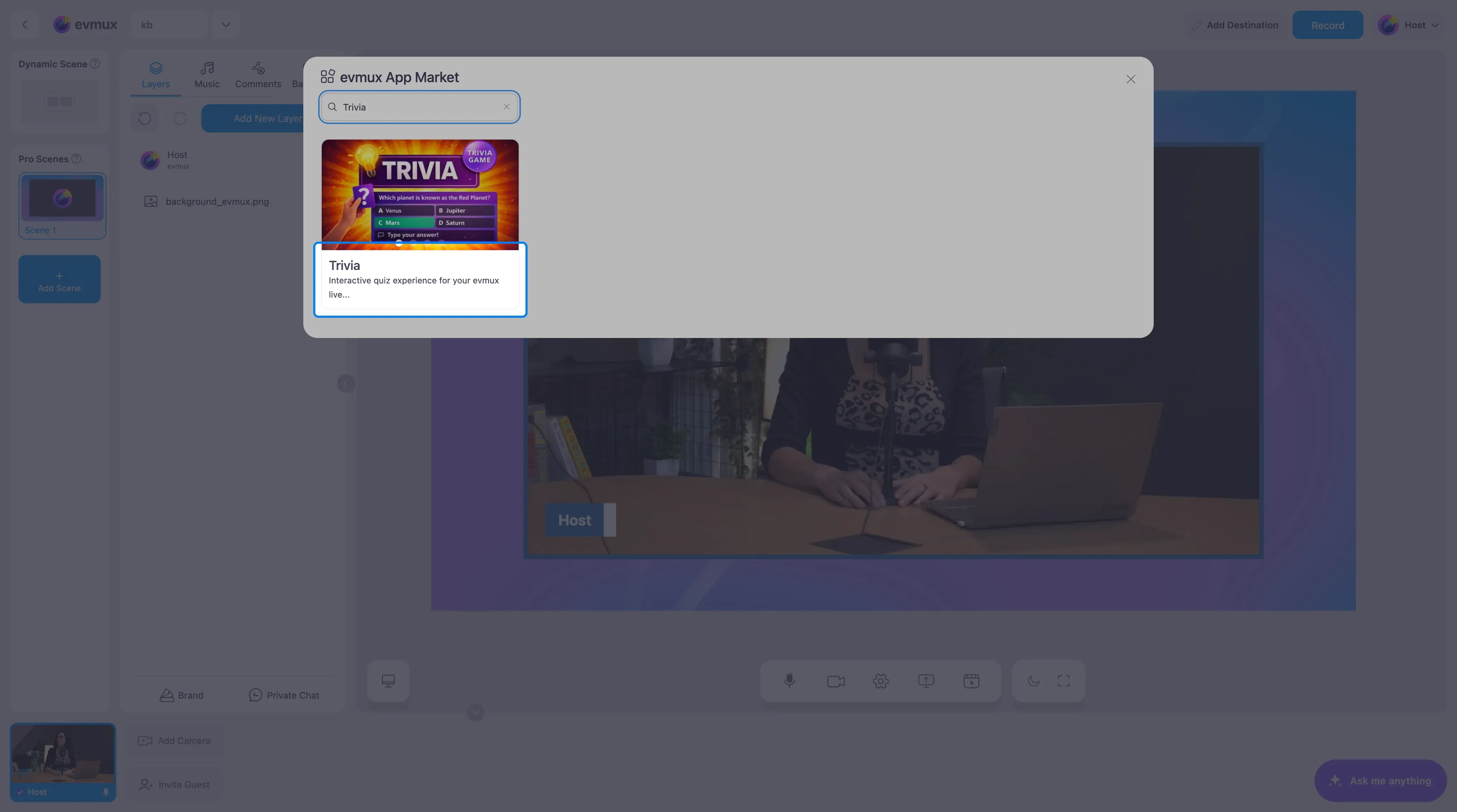Collapse the layers side panel arrow
Screen dimensions: 1457x812
click(x=346, y=383)
